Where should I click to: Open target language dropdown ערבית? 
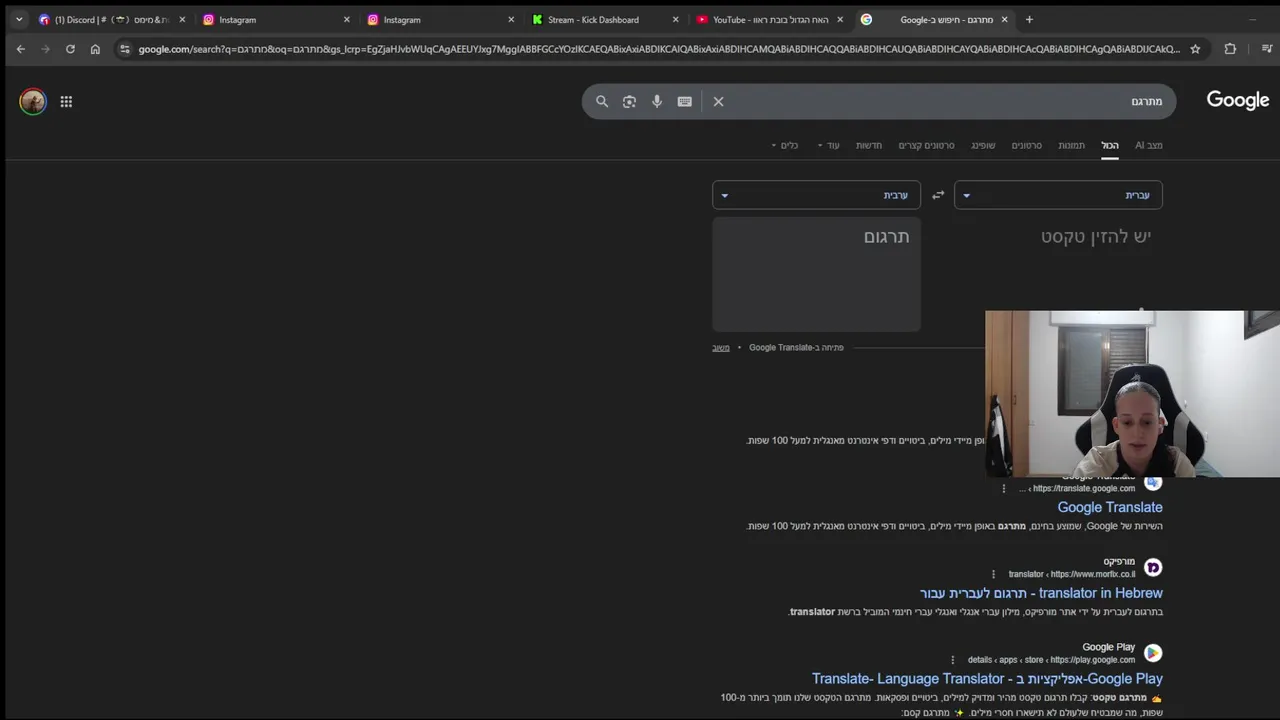[816, 195]
